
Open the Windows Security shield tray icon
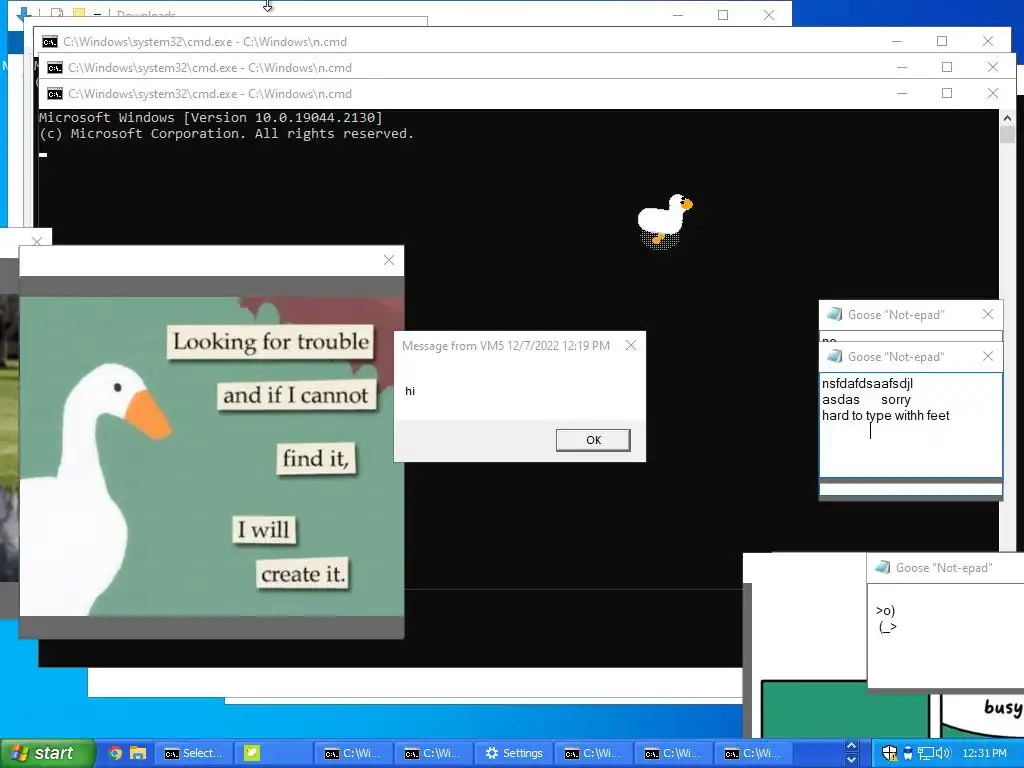click(x=889, y=753)
